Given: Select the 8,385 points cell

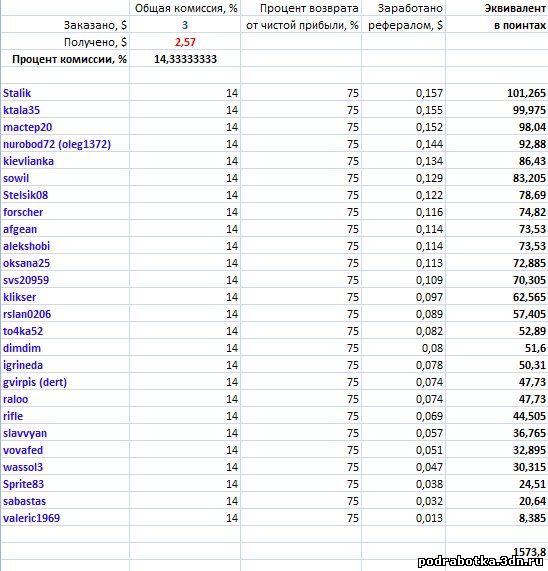Looking at the screenshot, I should point(497,518).
